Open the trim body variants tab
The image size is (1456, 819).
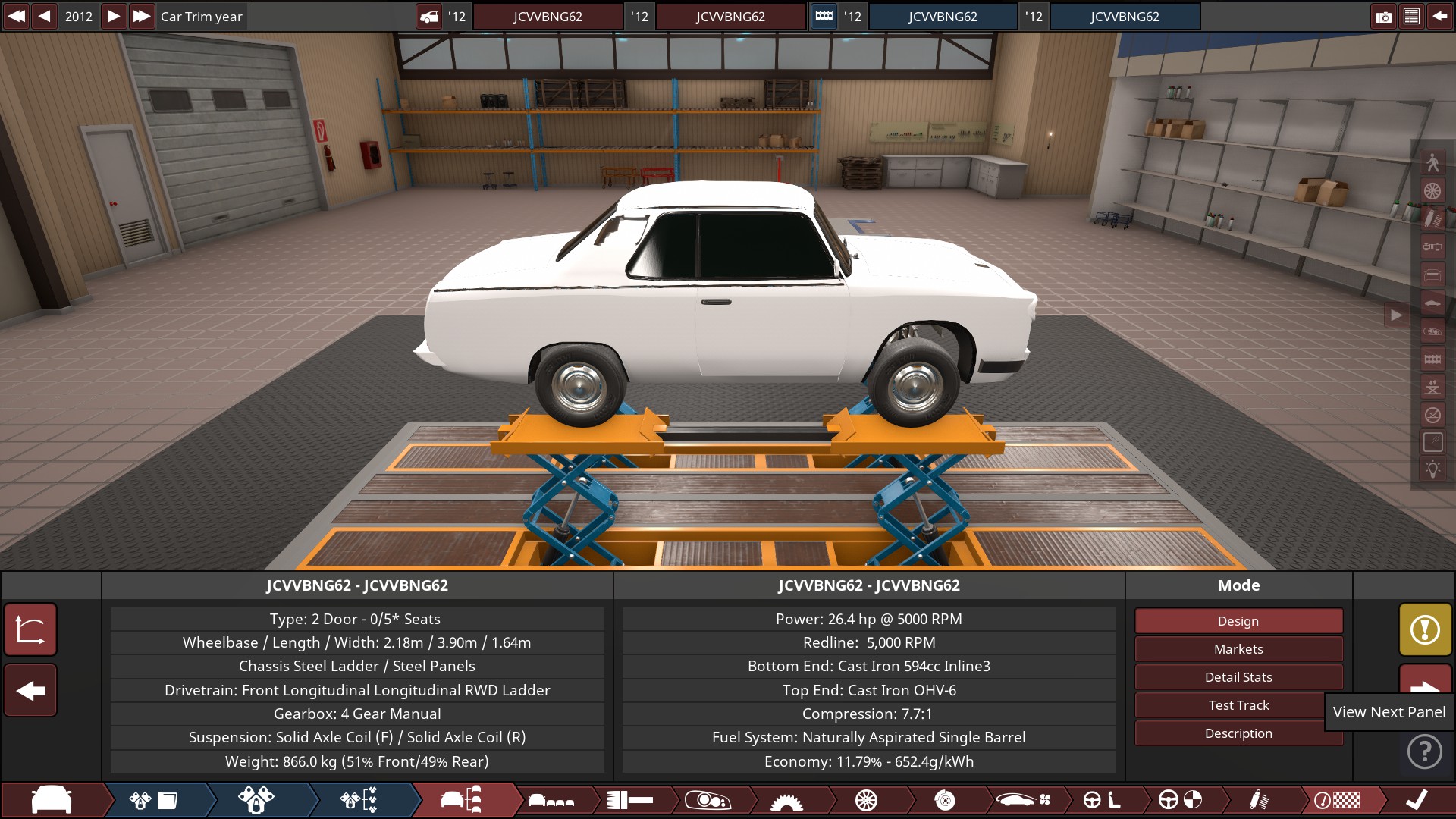pyautogui.click(x=551, y=800)
